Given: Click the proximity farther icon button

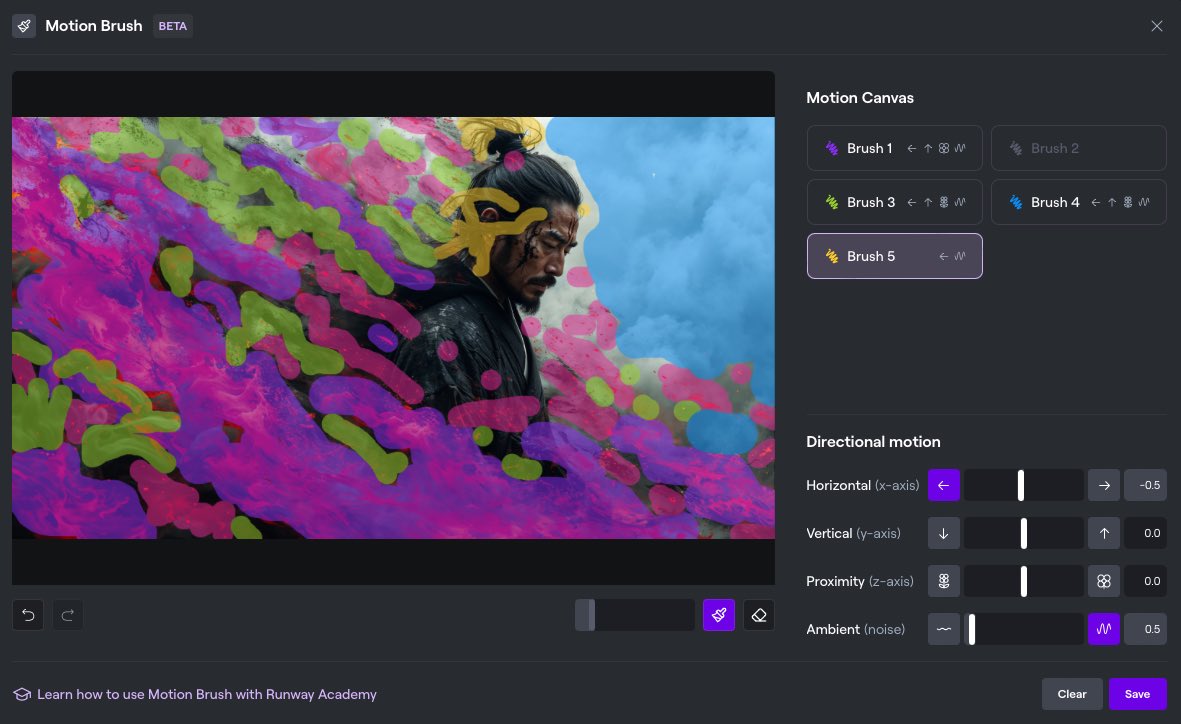Looking at the screenshot, I should [x=944, y=581].
